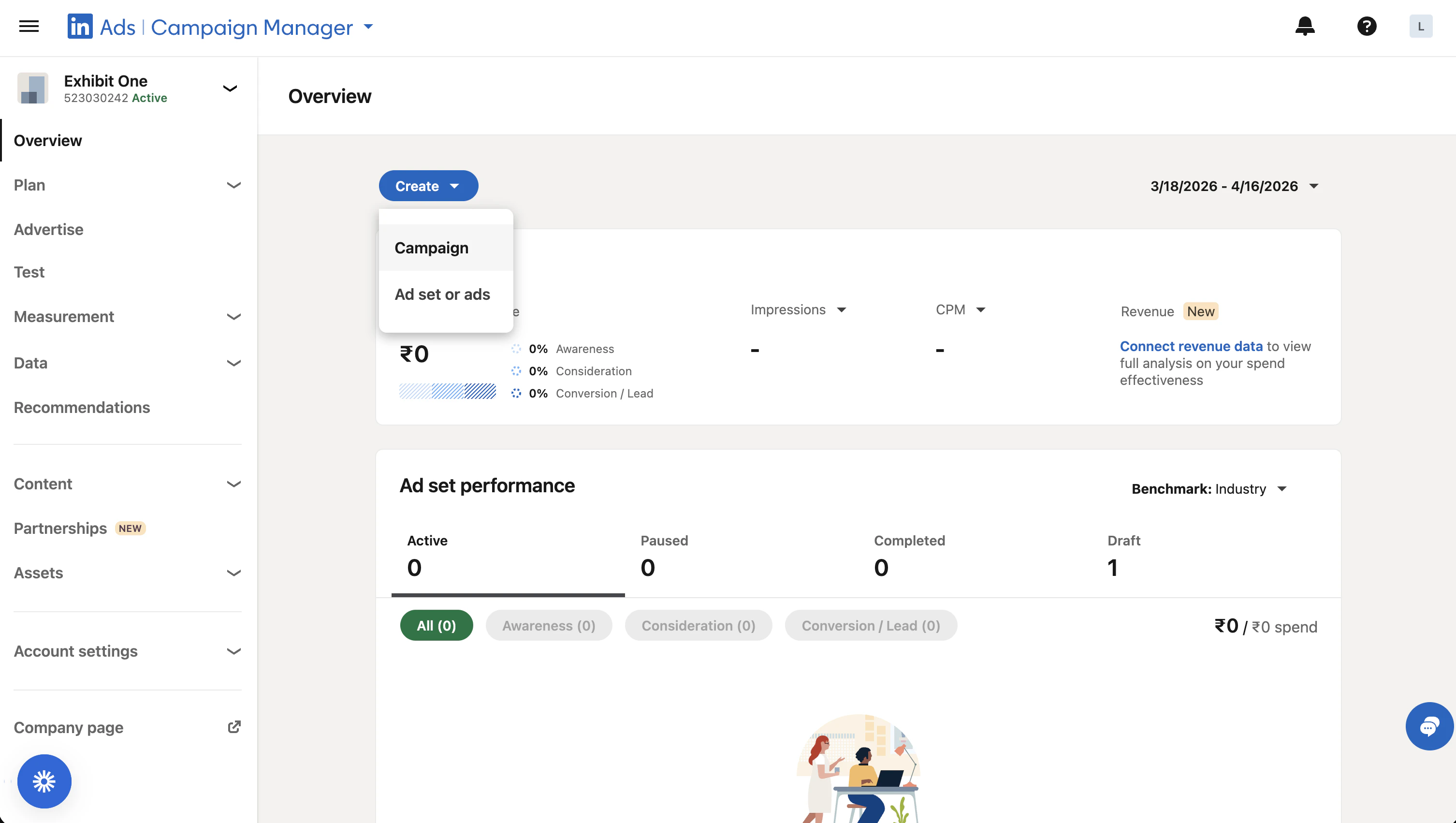Screen dimensions: 1456x823
Task: Toggle the Consideration (0) filter chip
Action: click(698, 626)
